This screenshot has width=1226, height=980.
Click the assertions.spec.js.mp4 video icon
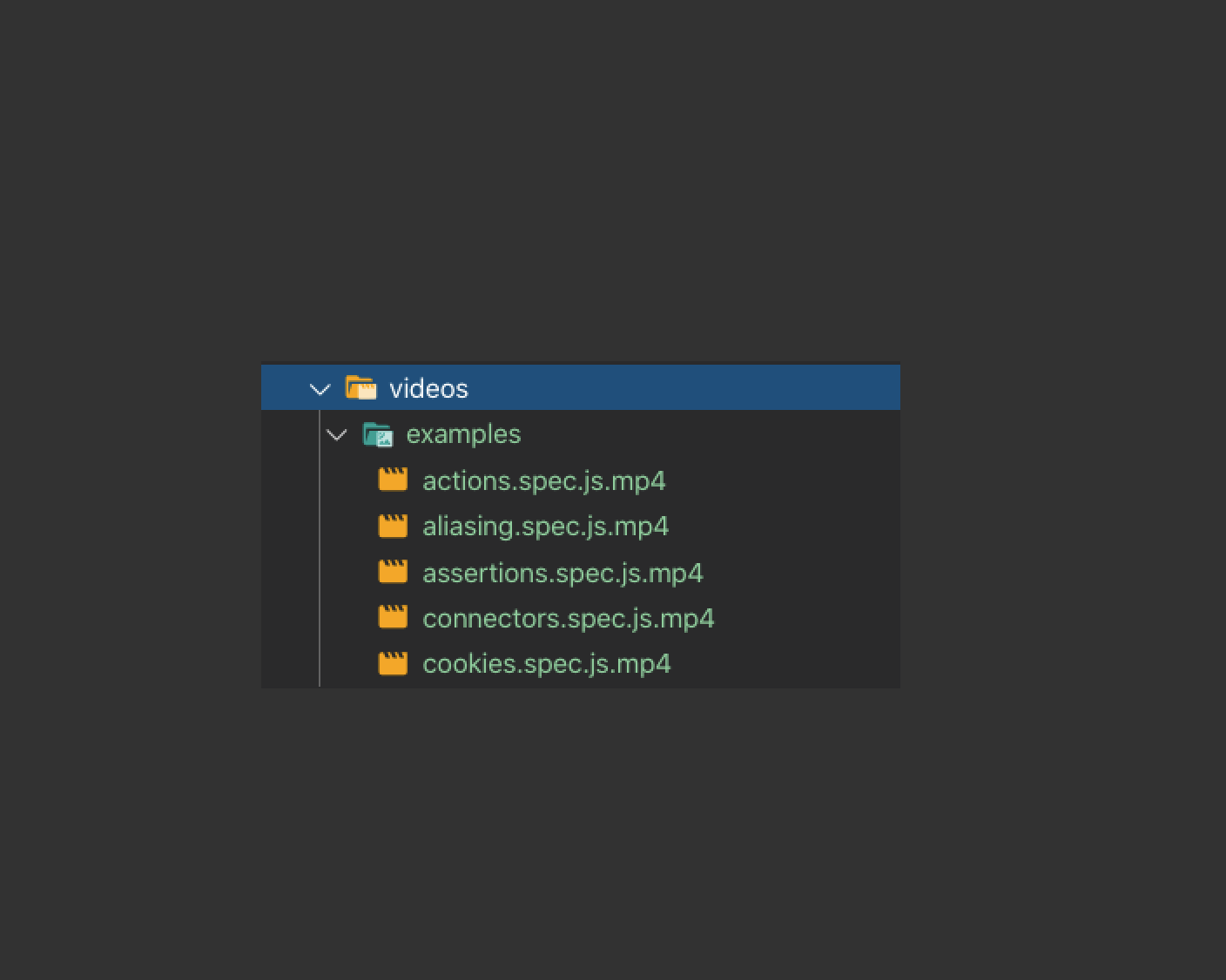(393, 572)
